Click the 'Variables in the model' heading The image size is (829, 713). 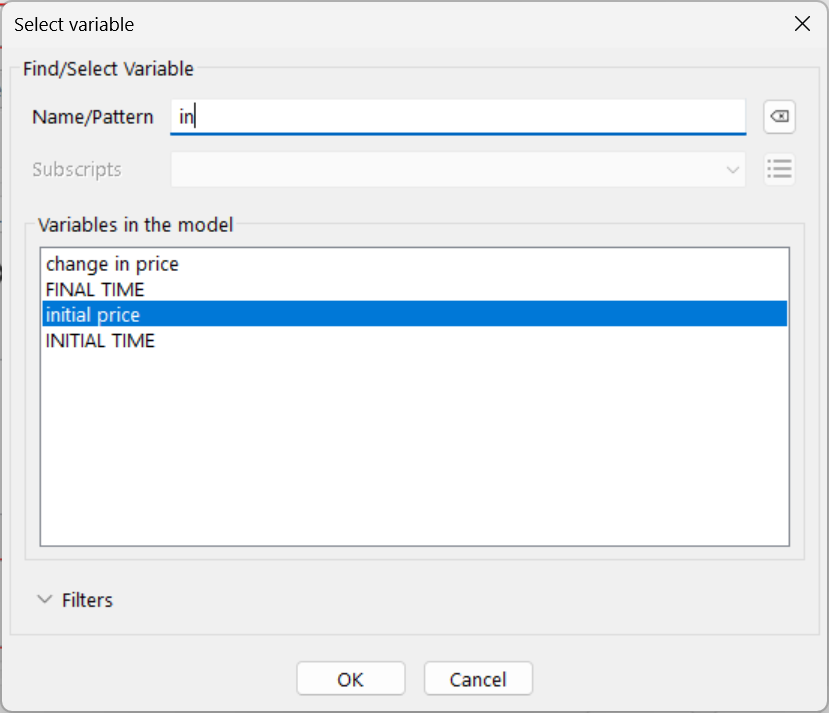135,225
